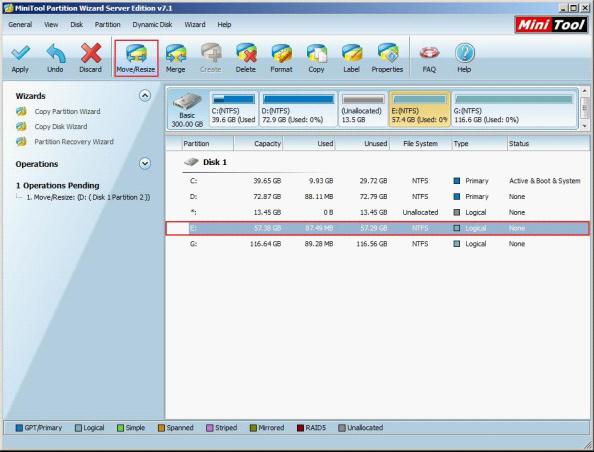Select the unallocated *: row
The image size is (594, 452).
click(378, 213)
